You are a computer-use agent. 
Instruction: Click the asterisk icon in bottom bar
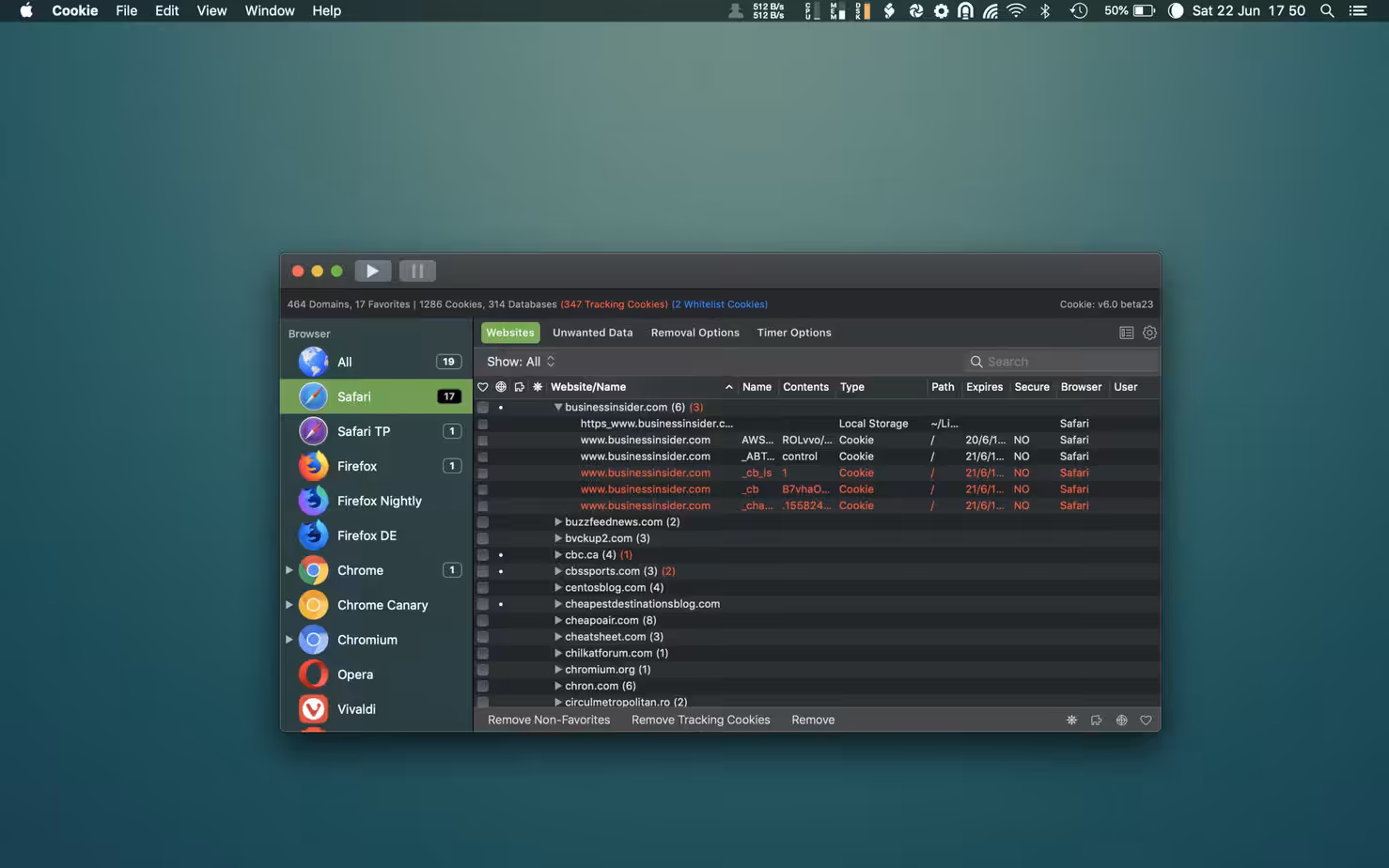pos(1071,721)
